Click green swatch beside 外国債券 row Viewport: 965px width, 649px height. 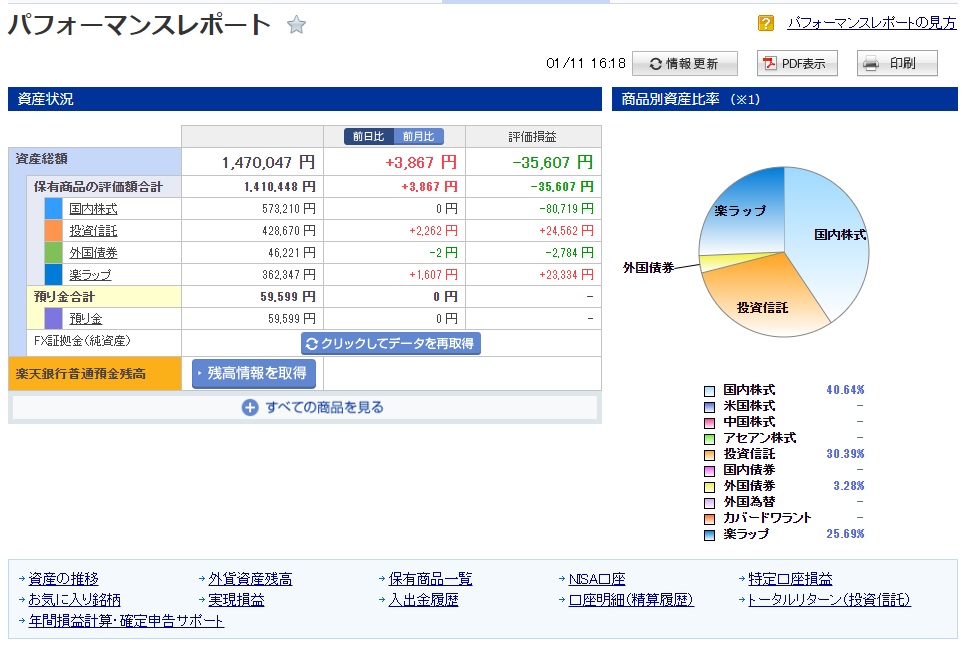pos(54,253)
